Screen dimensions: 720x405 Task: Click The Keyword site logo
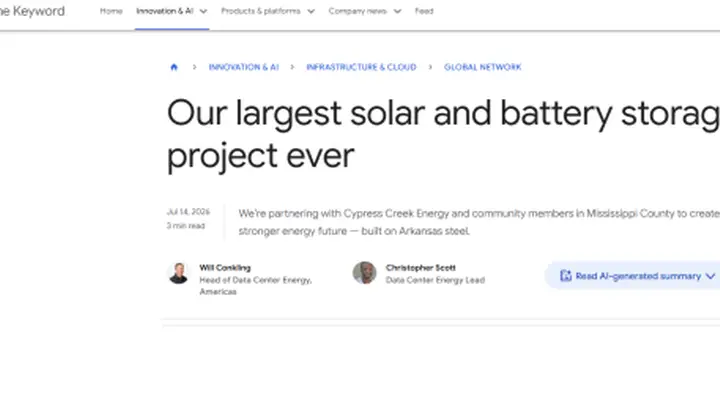tap(32, 11)
